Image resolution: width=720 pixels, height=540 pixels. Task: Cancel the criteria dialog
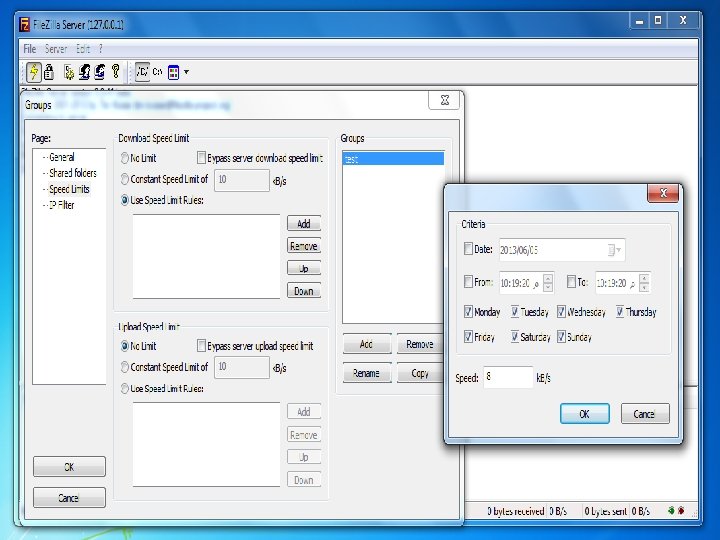(645, 414)
